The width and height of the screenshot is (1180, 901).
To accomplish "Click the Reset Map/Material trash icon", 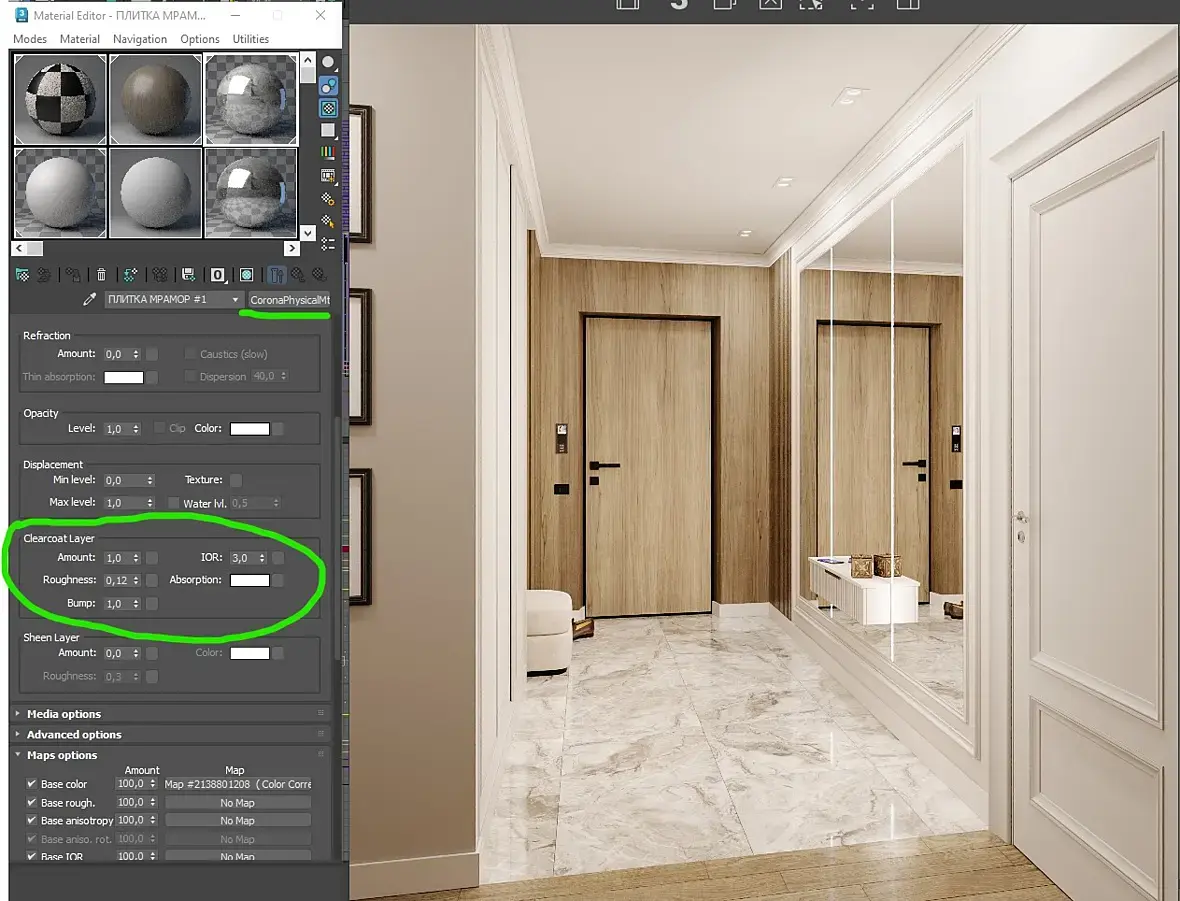I will pos(102,275).
